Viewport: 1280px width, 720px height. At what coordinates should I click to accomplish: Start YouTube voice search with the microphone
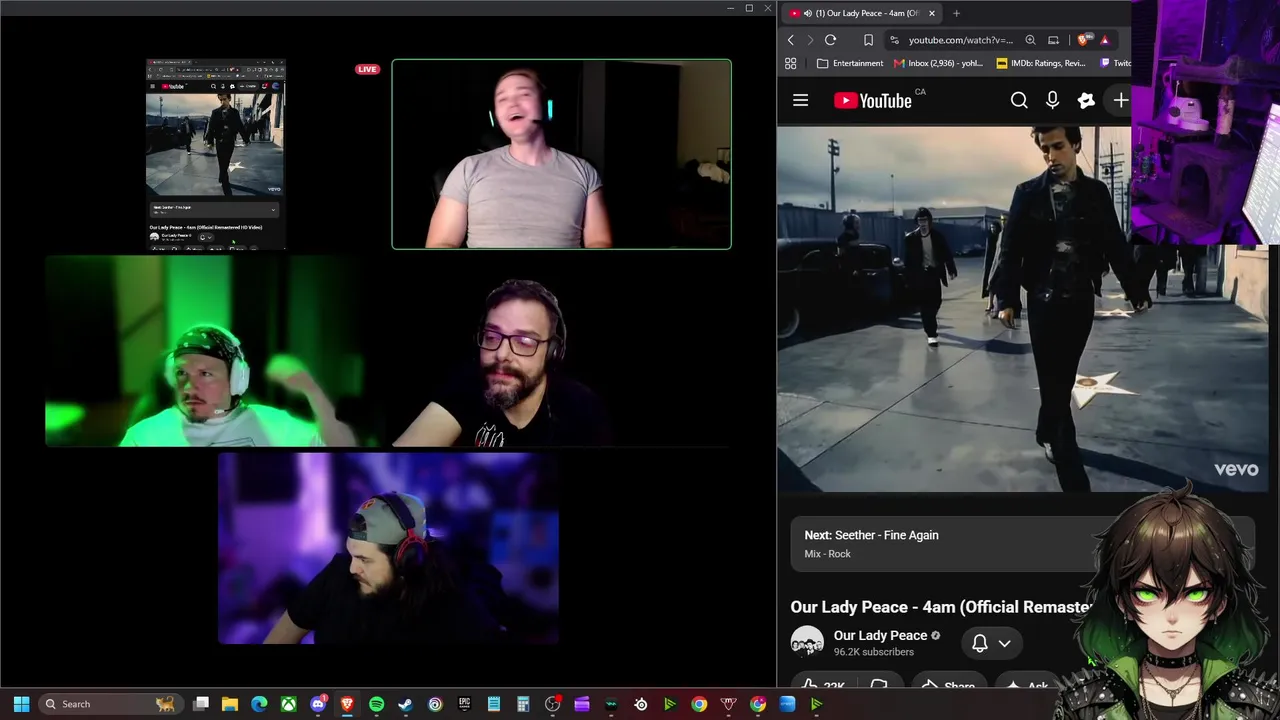1052,100
